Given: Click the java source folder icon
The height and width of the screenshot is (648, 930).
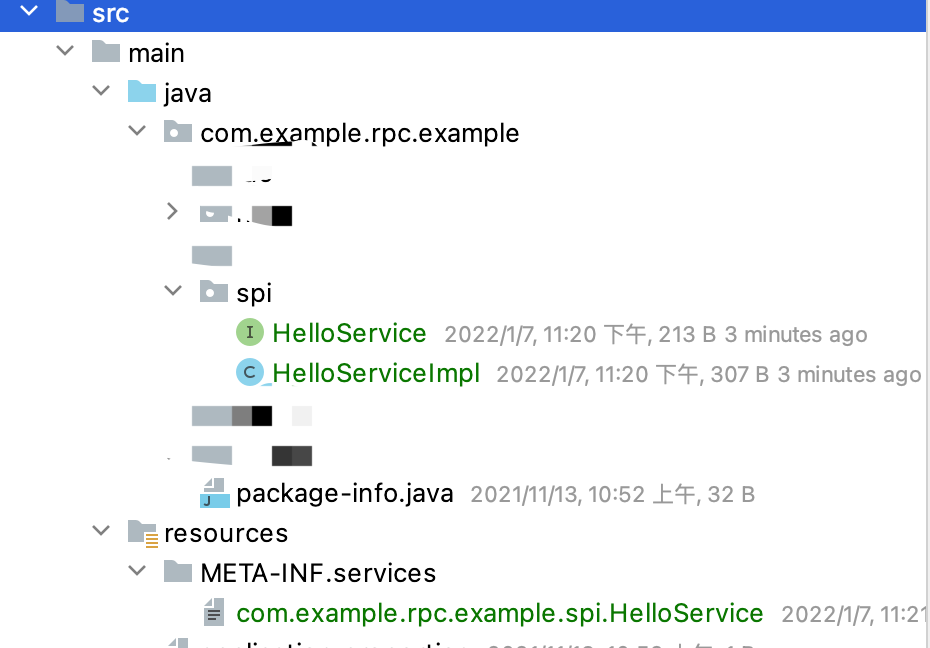Looking at the screenshot, I should tap(142, 93).
